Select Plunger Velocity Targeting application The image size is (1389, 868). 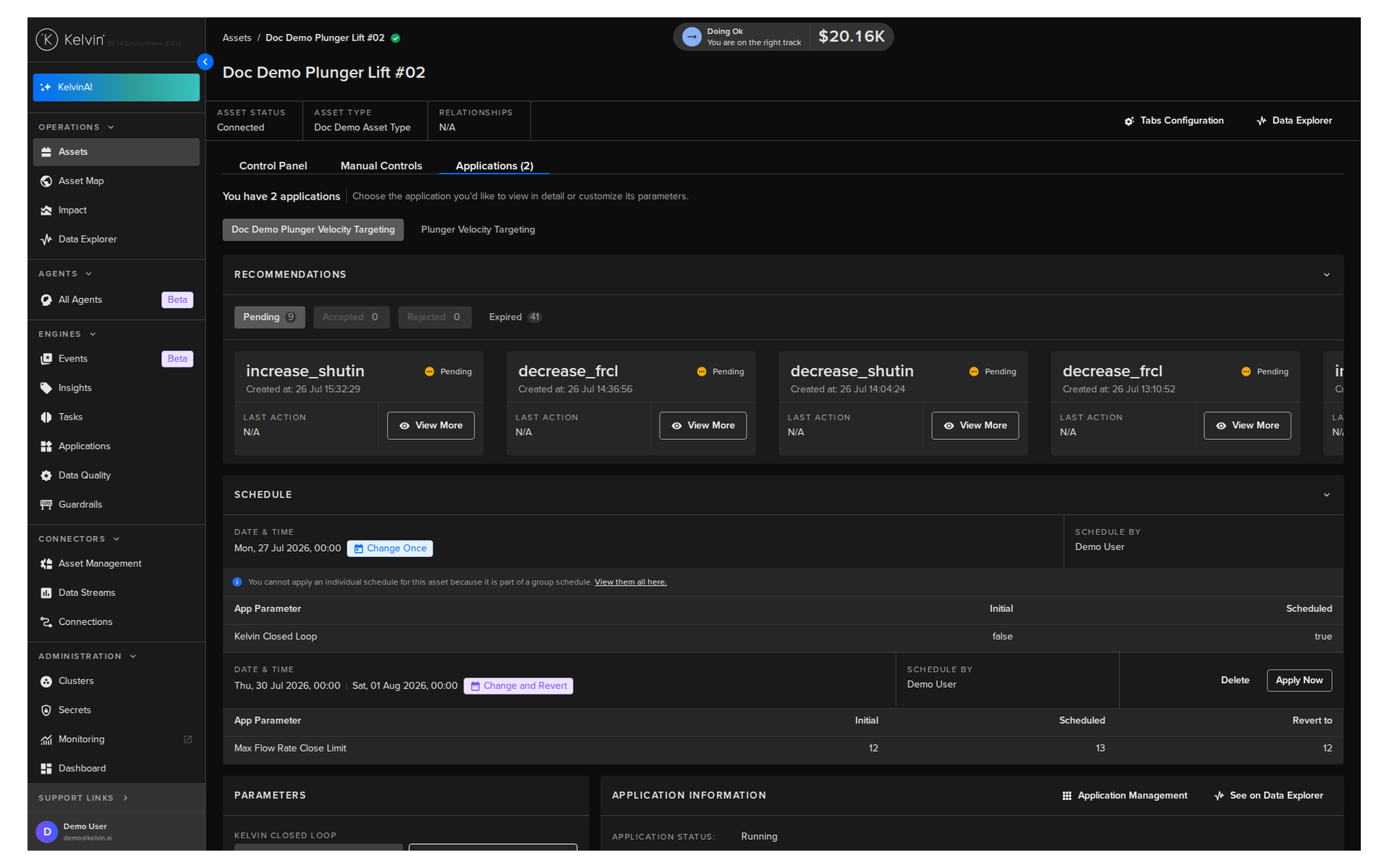click(478, 230)
